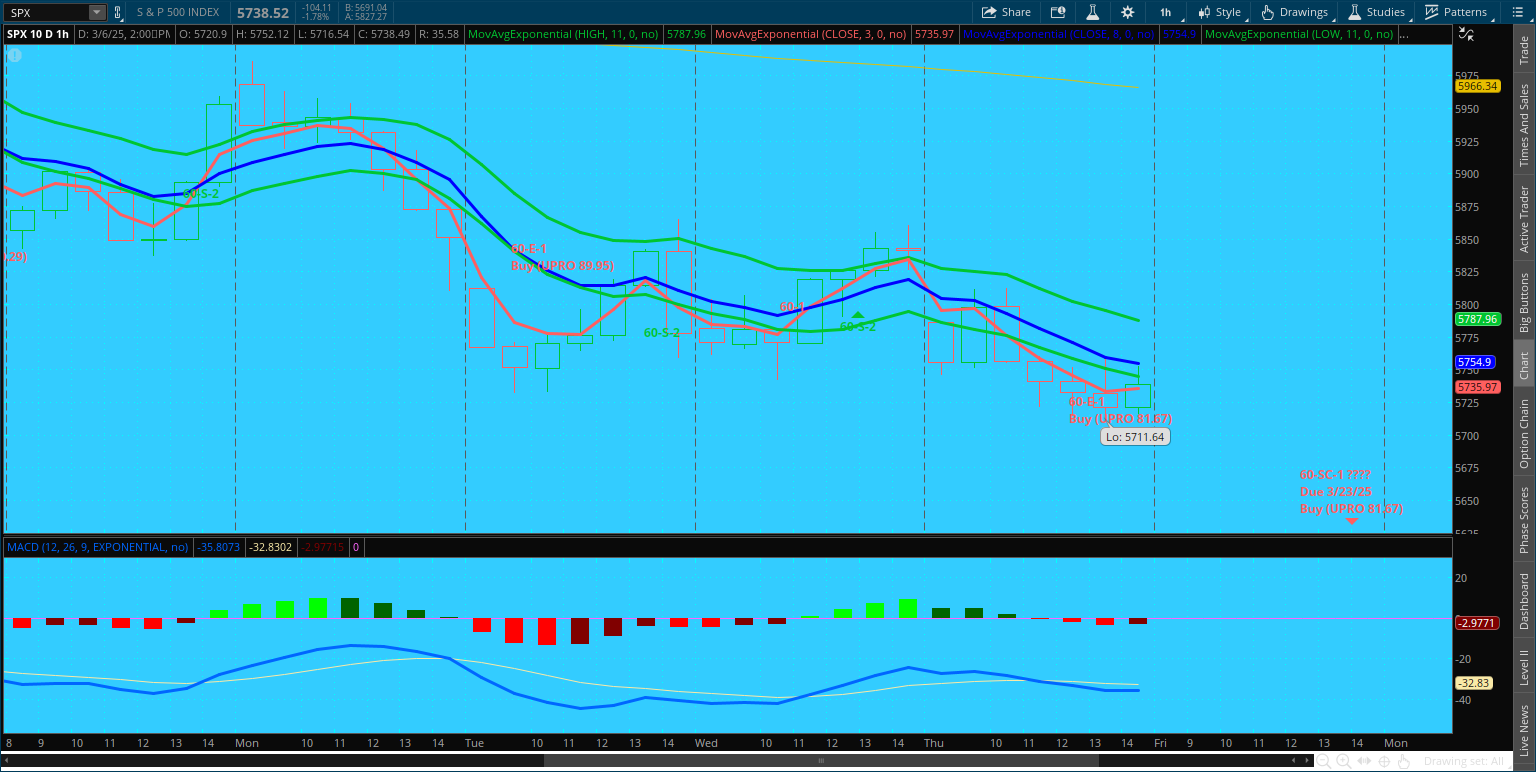
Task: Click the collapse arrows icon above price axis
Action: click(1466, 33)
